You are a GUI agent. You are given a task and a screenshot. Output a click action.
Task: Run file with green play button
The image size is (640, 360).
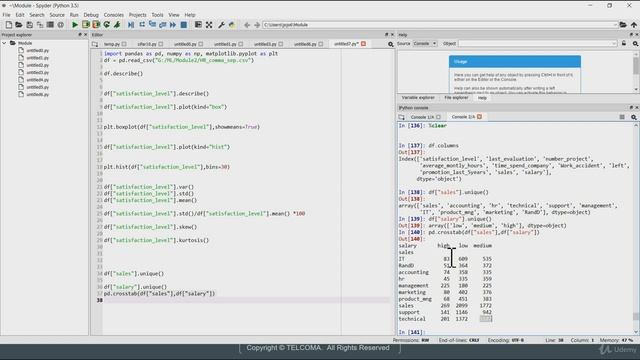[x=75, y=25]
